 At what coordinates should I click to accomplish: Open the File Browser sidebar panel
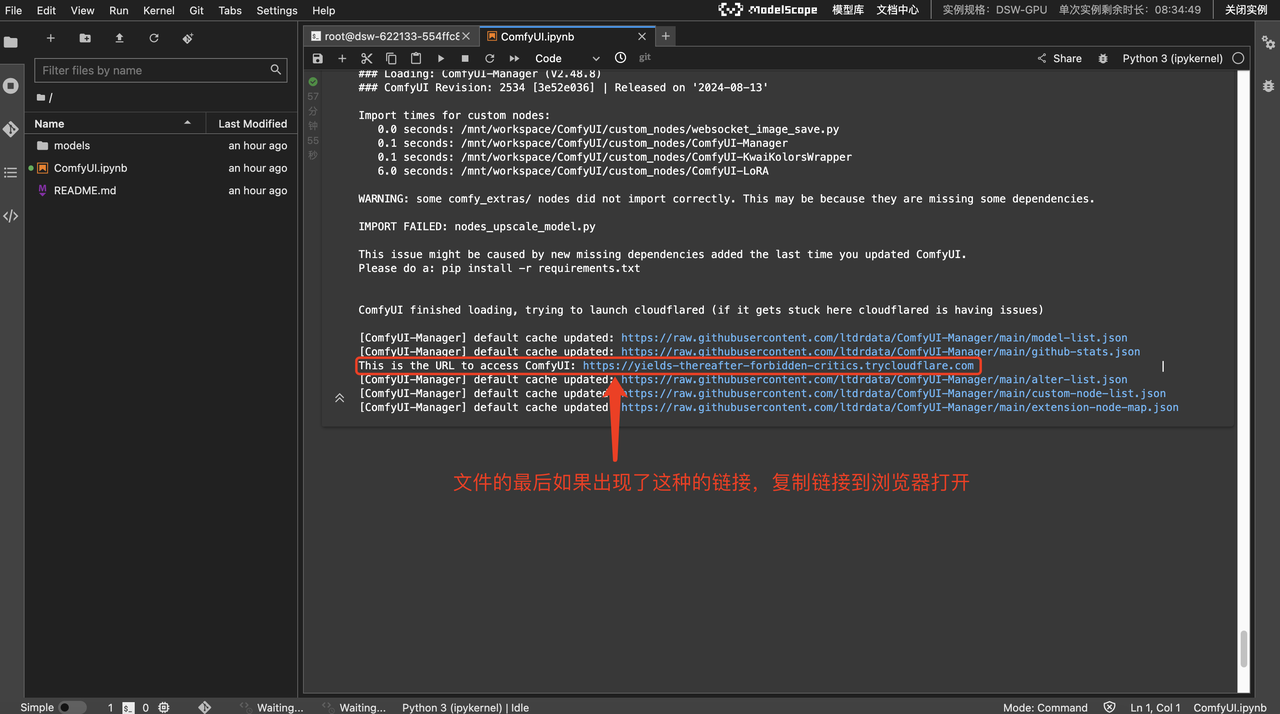(x=11, y=43)
